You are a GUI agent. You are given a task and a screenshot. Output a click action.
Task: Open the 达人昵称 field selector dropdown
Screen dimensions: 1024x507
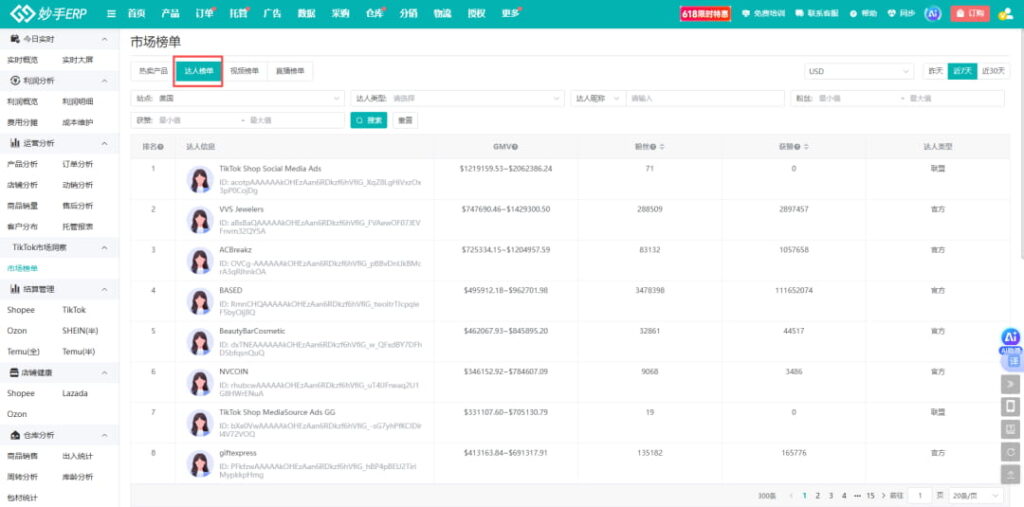point(598,99)
